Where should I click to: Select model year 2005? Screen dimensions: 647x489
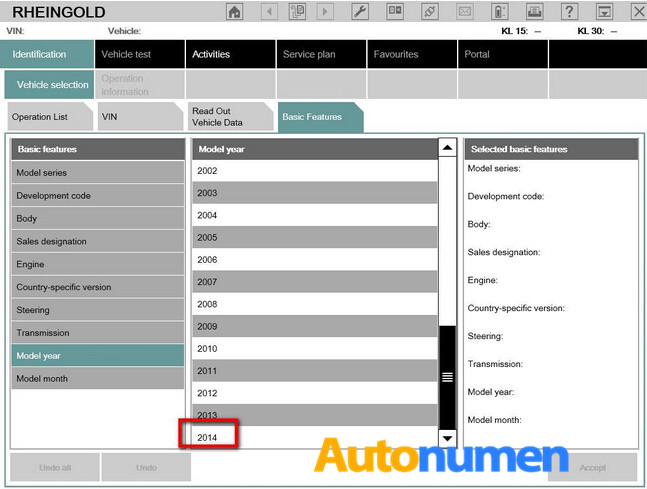point(315,237)
